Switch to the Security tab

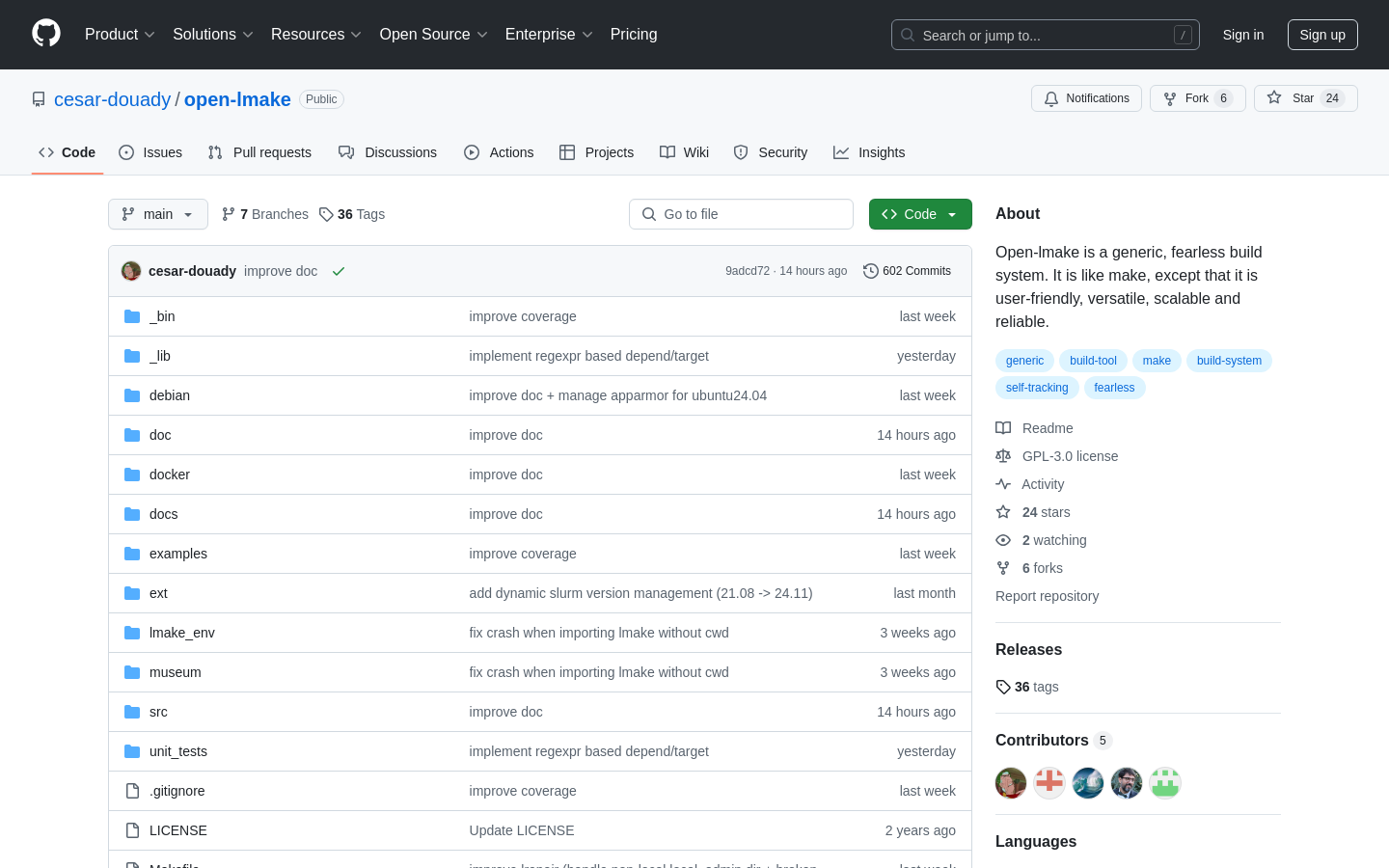[771, 152]
